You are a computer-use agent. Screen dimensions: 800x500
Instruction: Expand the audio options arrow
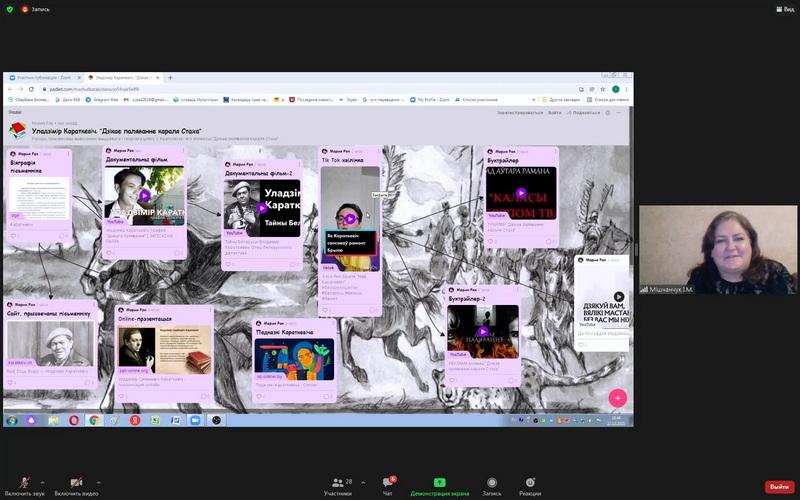click(x=42, y=482)
